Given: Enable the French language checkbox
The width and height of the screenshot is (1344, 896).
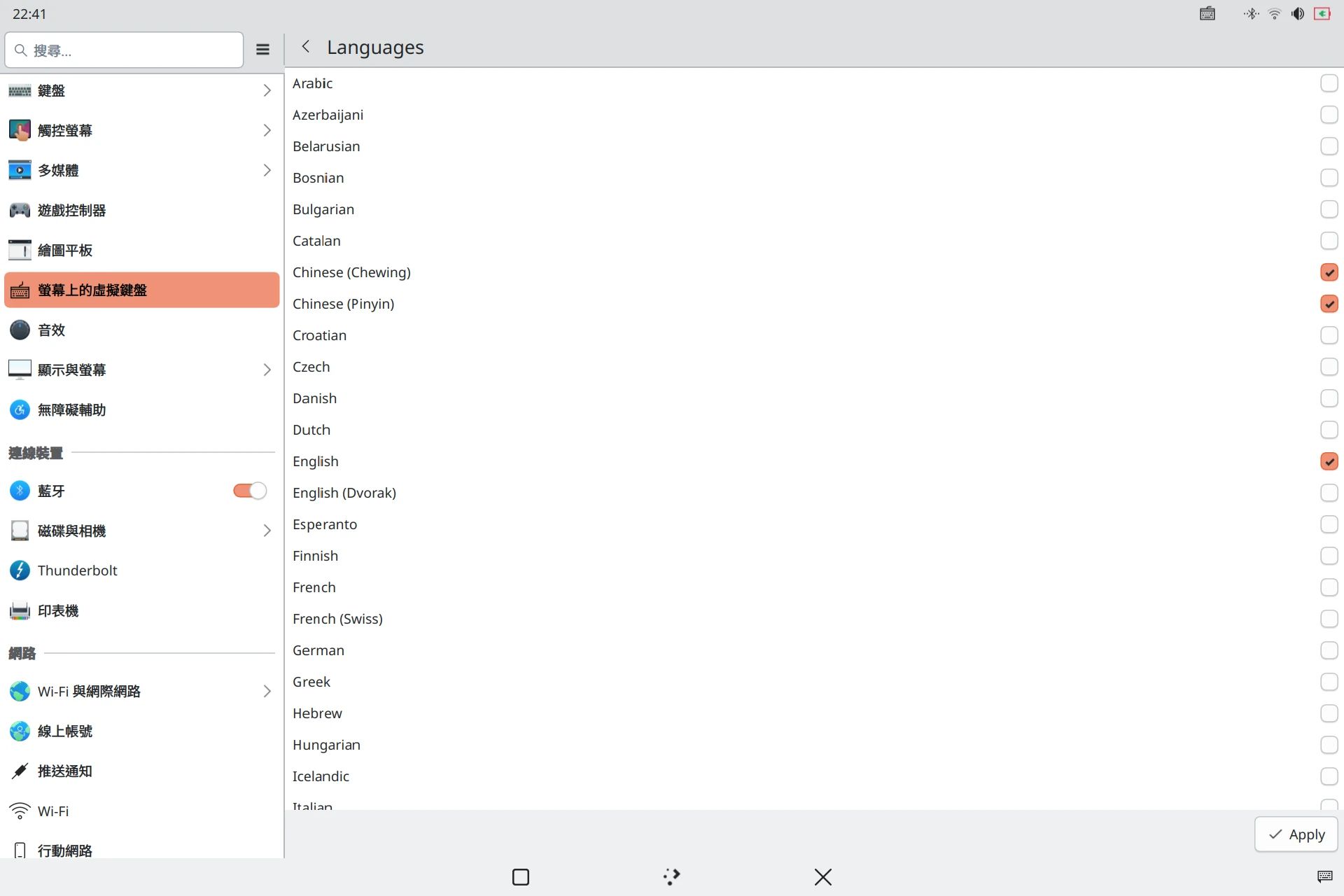Looking at the screenshot, I should (x=1329, y=587).
